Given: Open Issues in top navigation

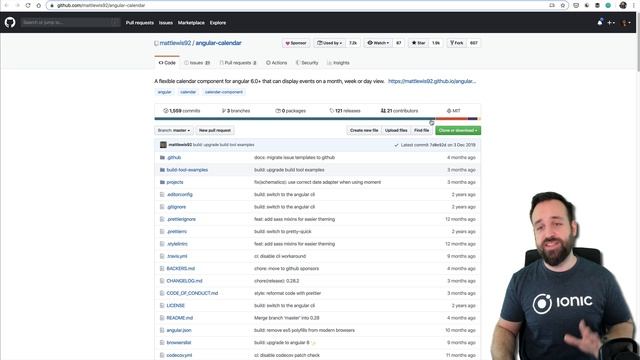Looking at the screenshot, I should 166,23.
